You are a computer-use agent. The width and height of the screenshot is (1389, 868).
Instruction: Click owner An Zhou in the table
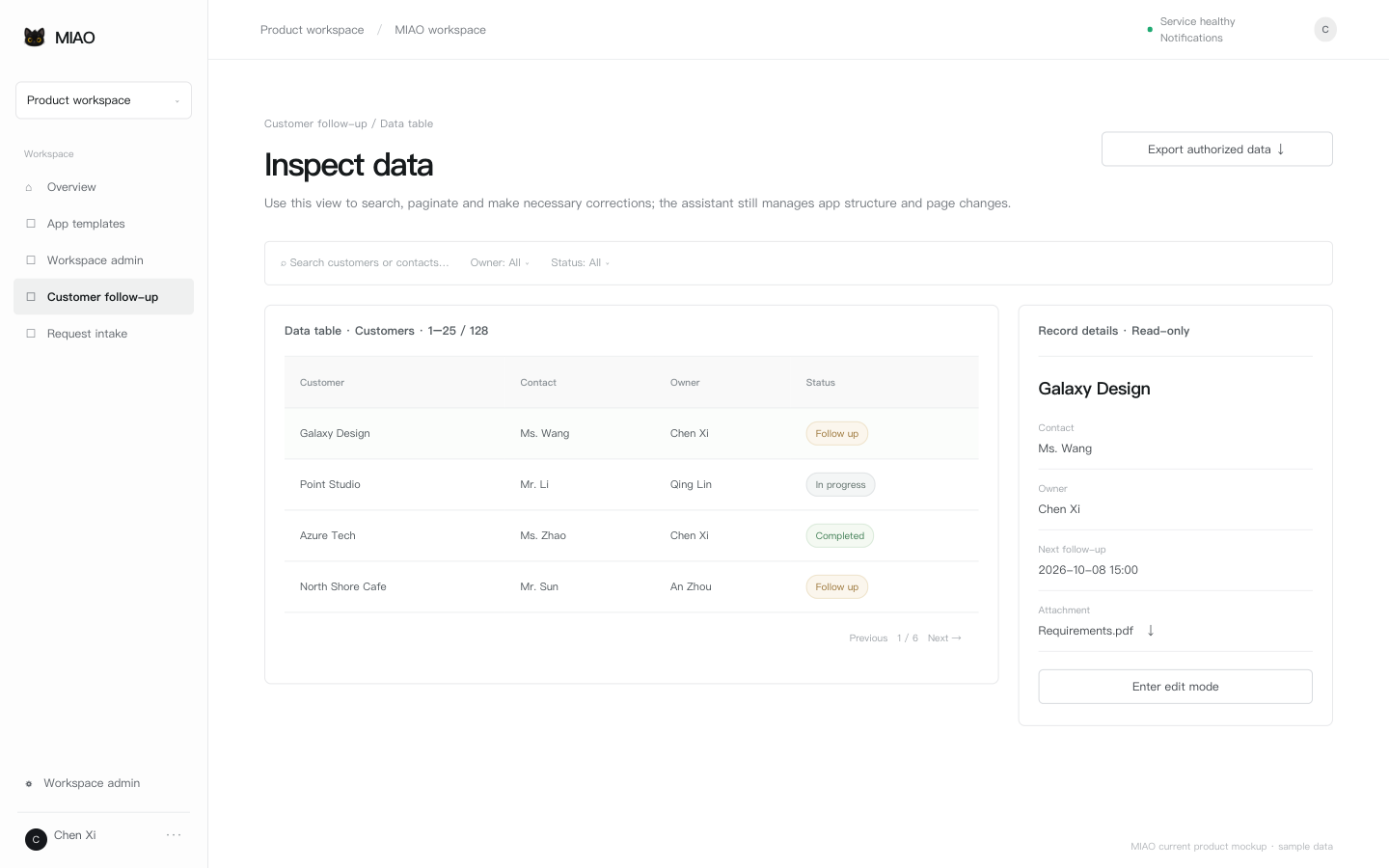pyautogui.click(x=691, y=587)
